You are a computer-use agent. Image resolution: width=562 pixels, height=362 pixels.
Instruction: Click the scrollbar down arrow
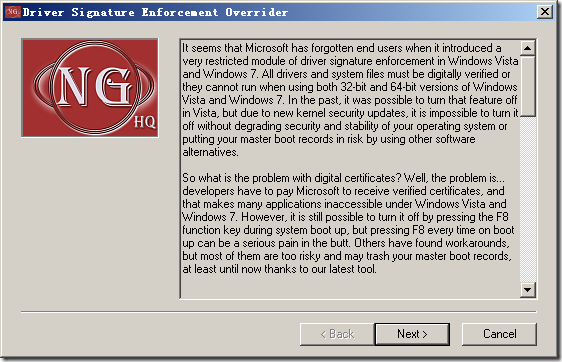point(528,290)
